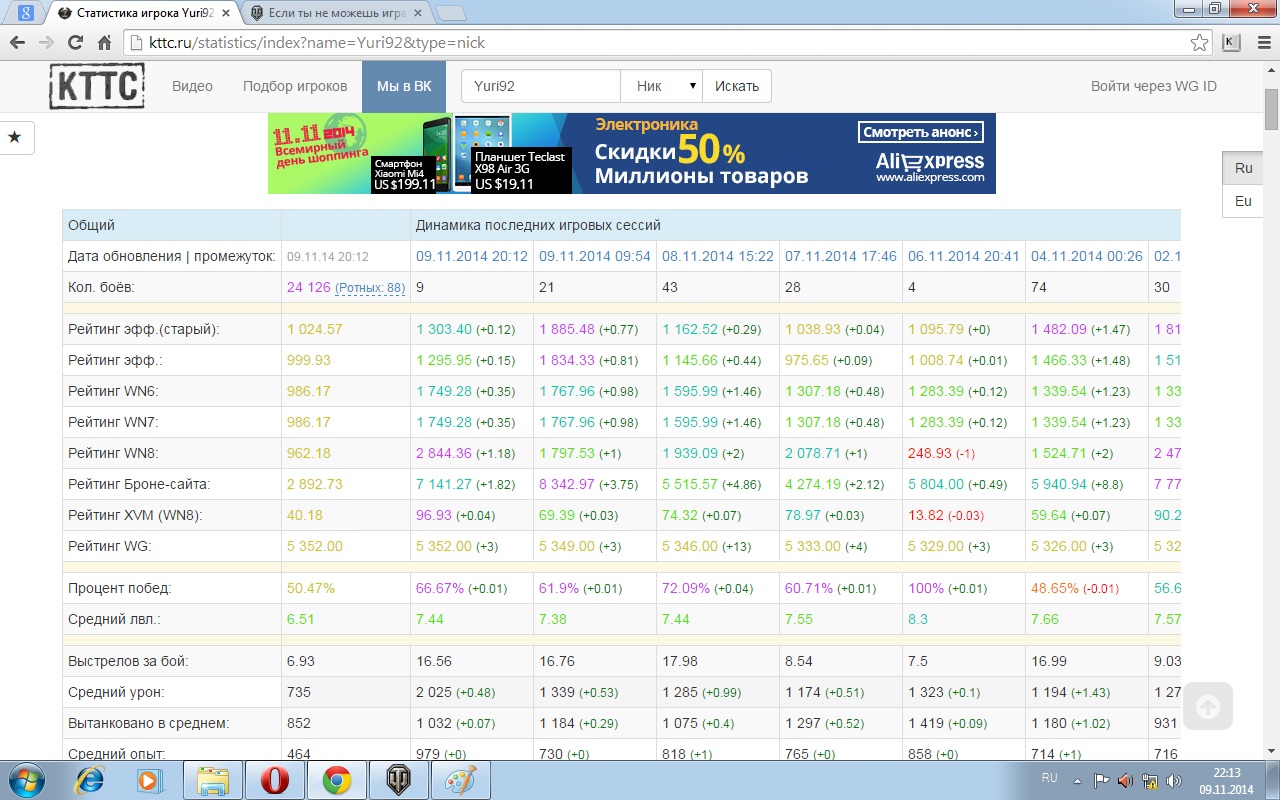Click the win percentage '50.47%'
The image size is (1280, 800).
tap(311, 588)
